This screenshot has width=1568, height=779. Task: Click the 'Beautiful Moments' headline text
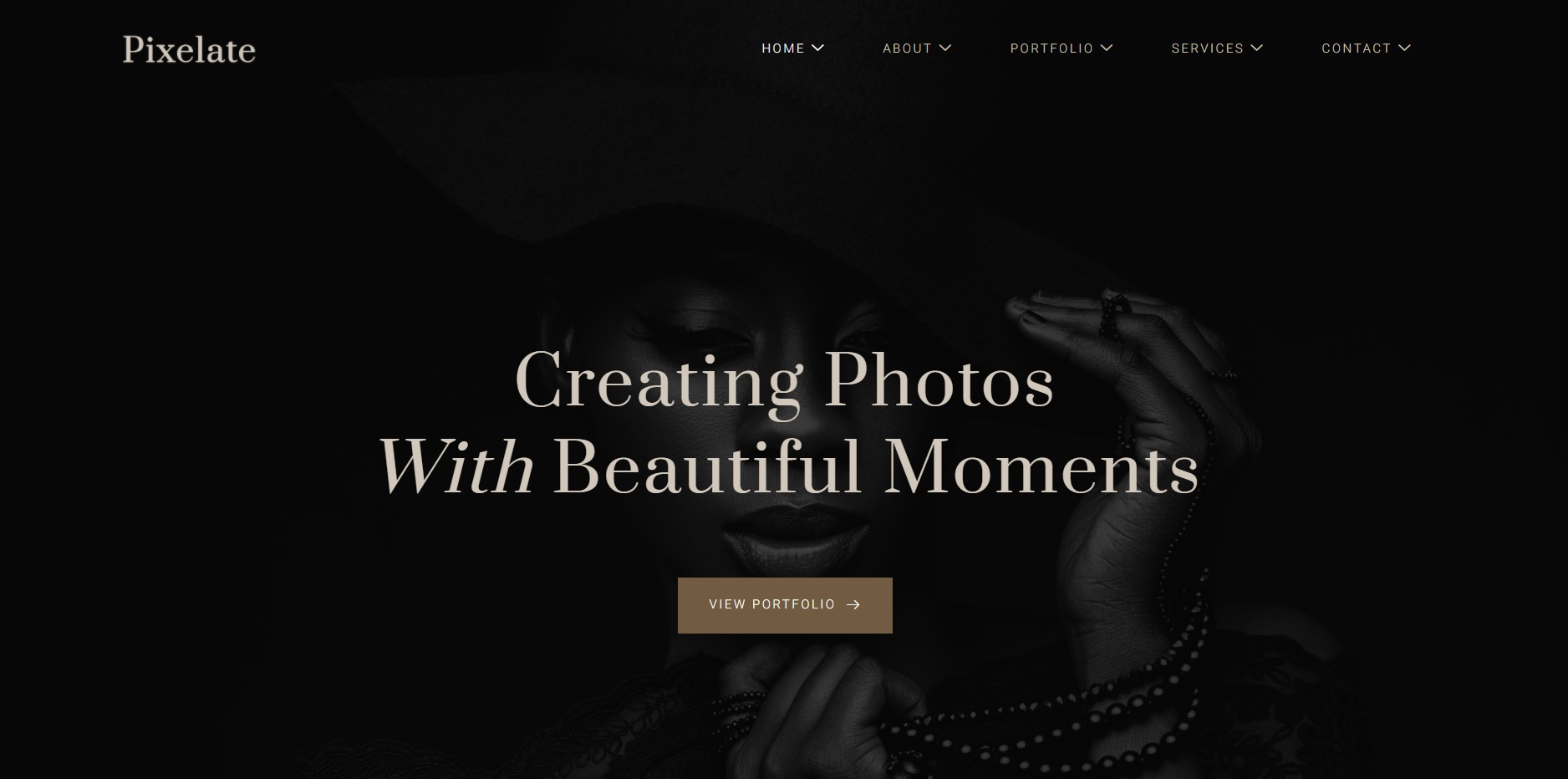point(876,466)
